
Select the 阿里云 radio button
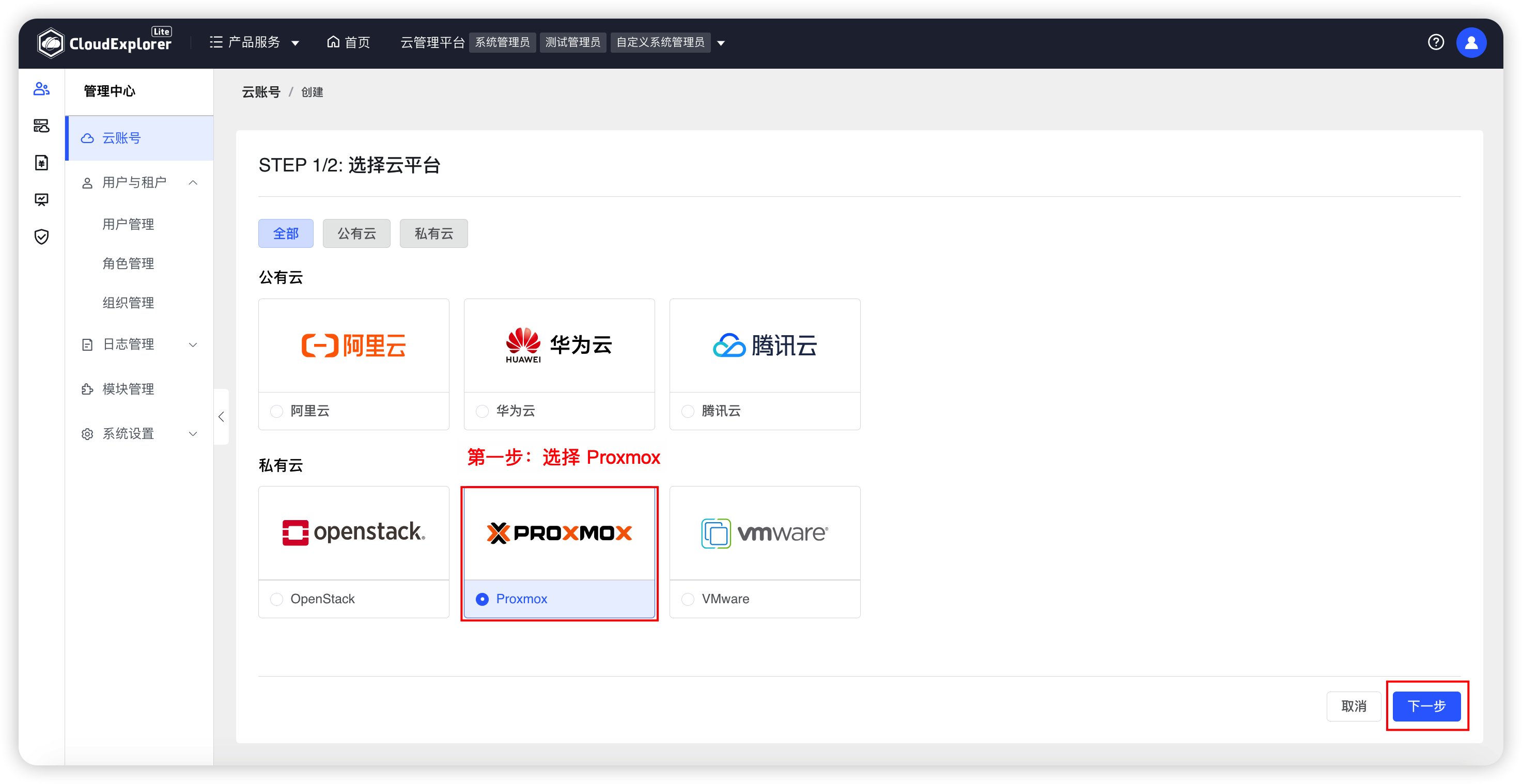(x=276, y=411)
